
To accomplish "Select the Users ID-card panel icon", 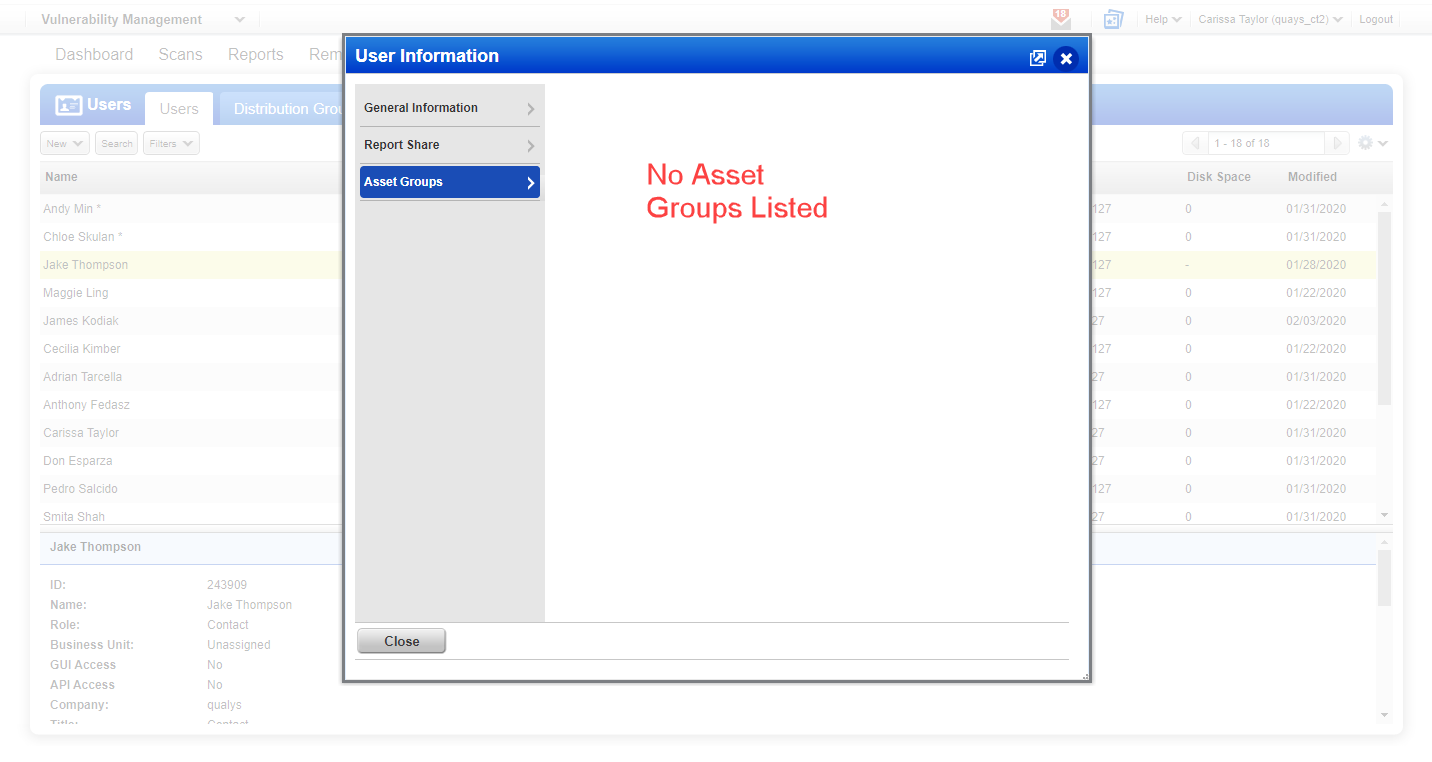I will point(69,103).
